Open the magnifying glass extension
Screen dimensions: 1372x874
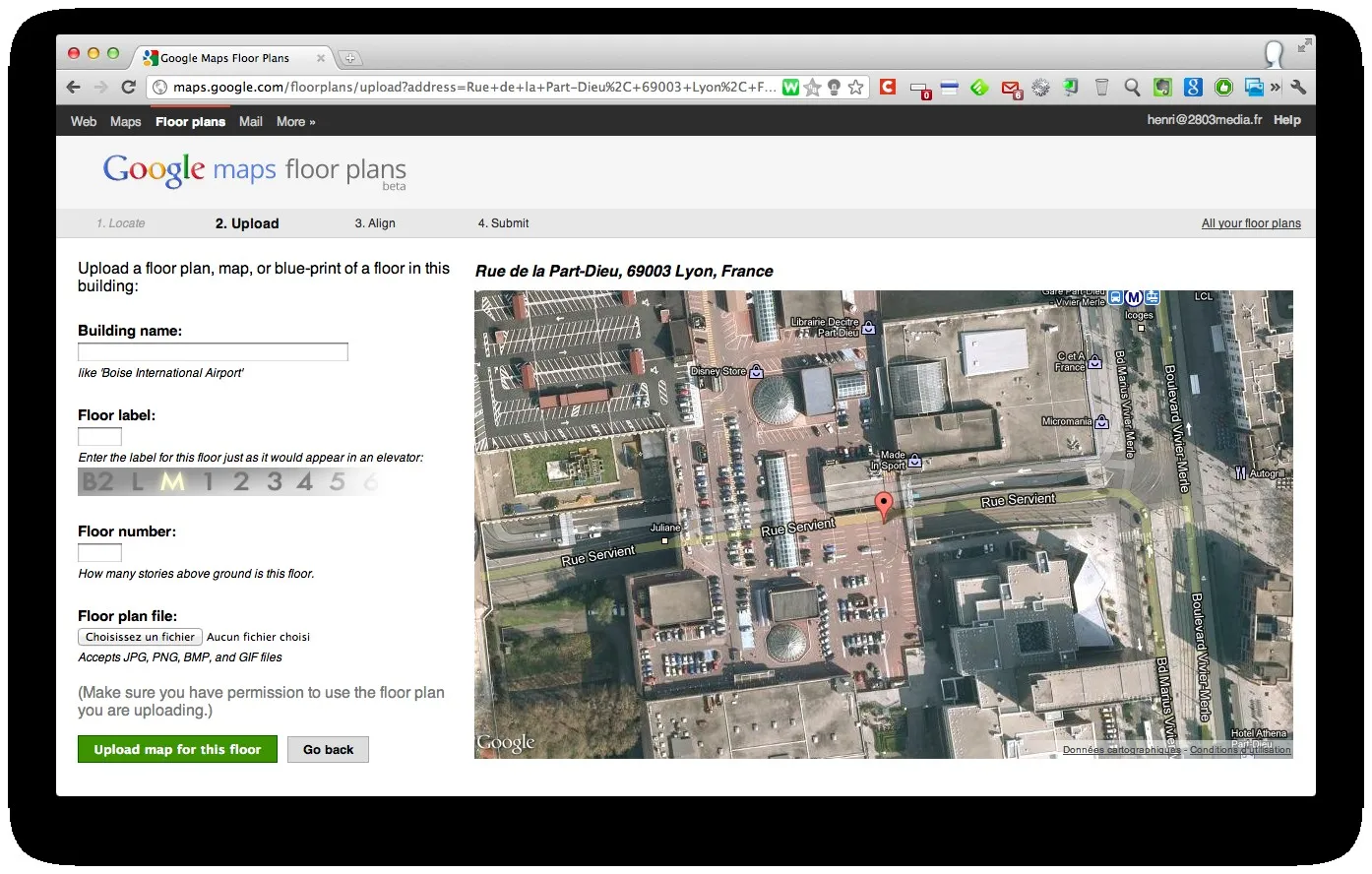pyautogui.click(x=1133, y=88)
